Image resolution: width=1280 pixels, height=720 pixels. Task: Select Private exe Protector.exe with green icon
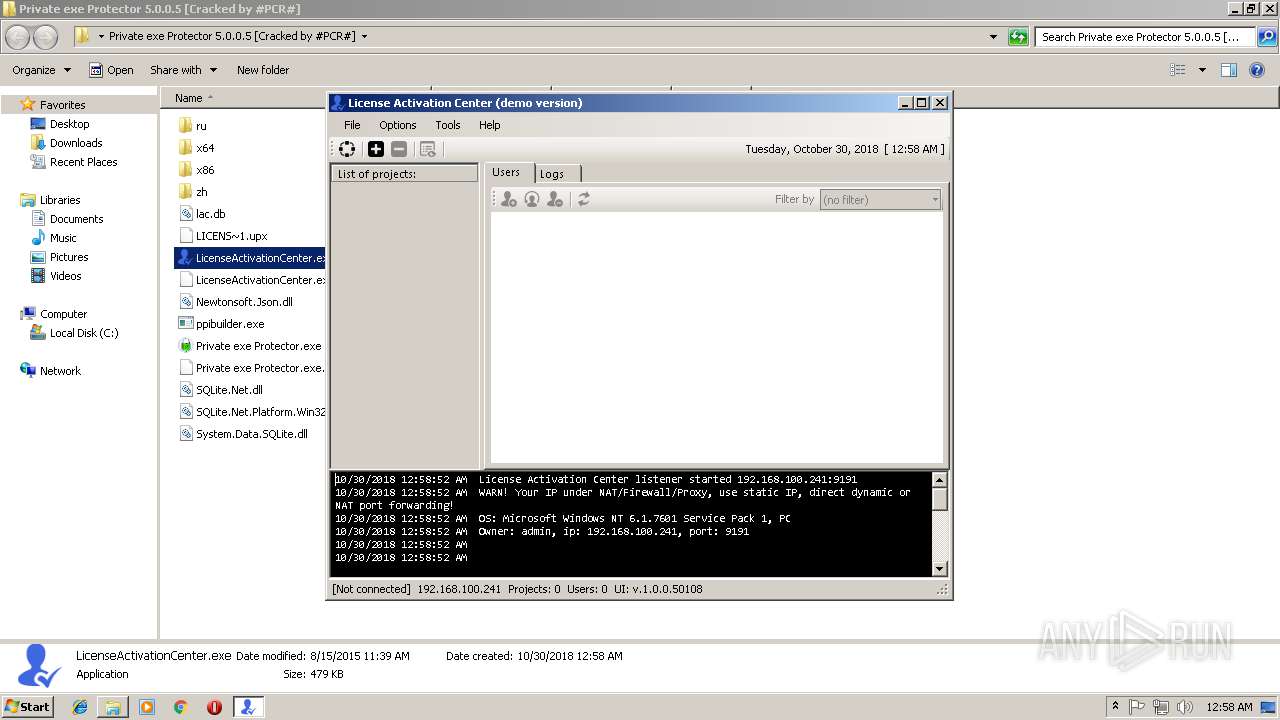(250, 346)
